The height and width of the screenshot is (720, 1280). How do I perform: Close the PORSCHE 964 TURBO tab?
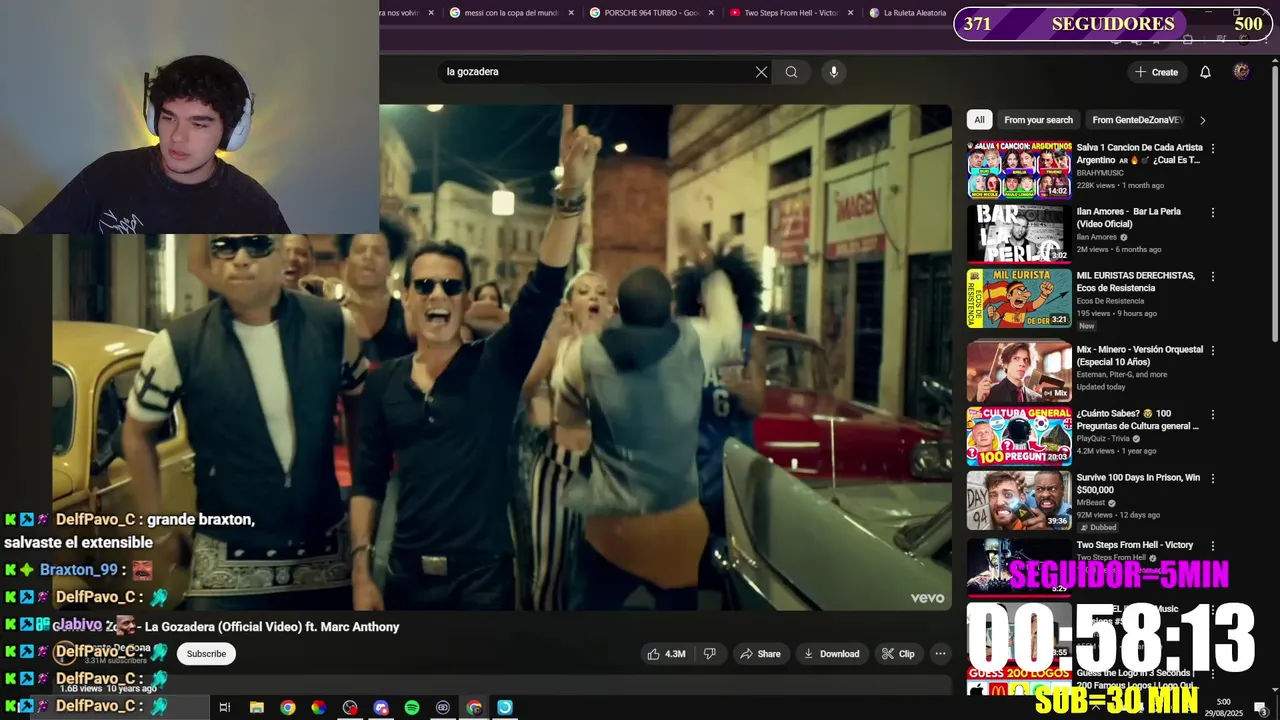711,13
